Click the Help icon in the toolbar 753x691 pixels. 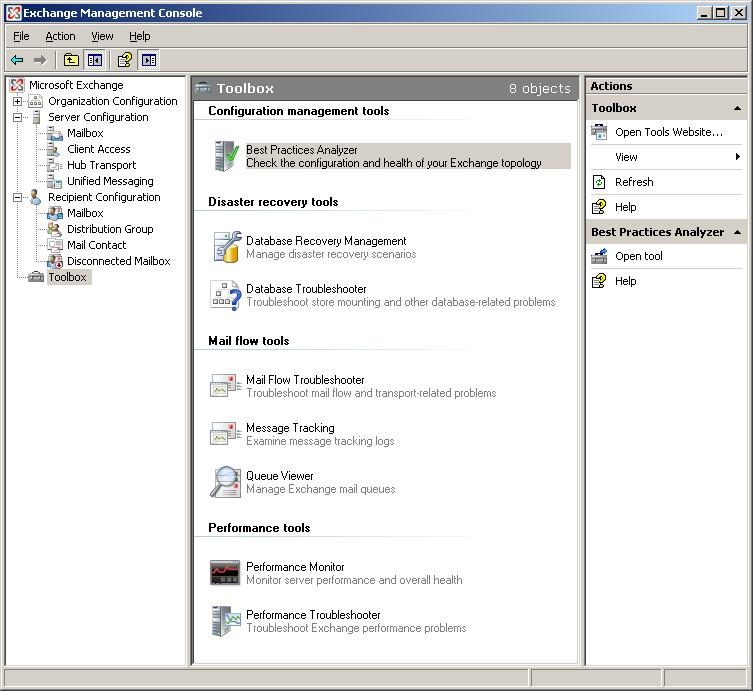coord(125,60)
